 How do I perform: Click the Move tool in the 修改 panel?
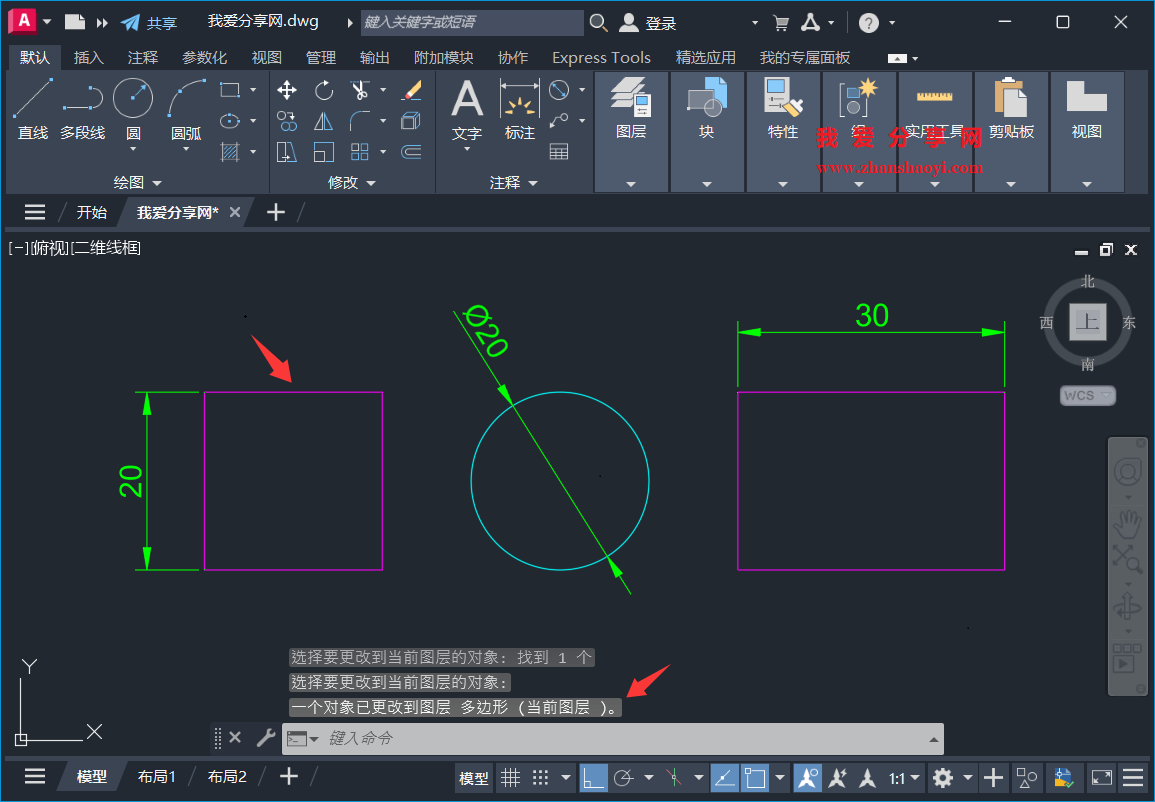287,90
